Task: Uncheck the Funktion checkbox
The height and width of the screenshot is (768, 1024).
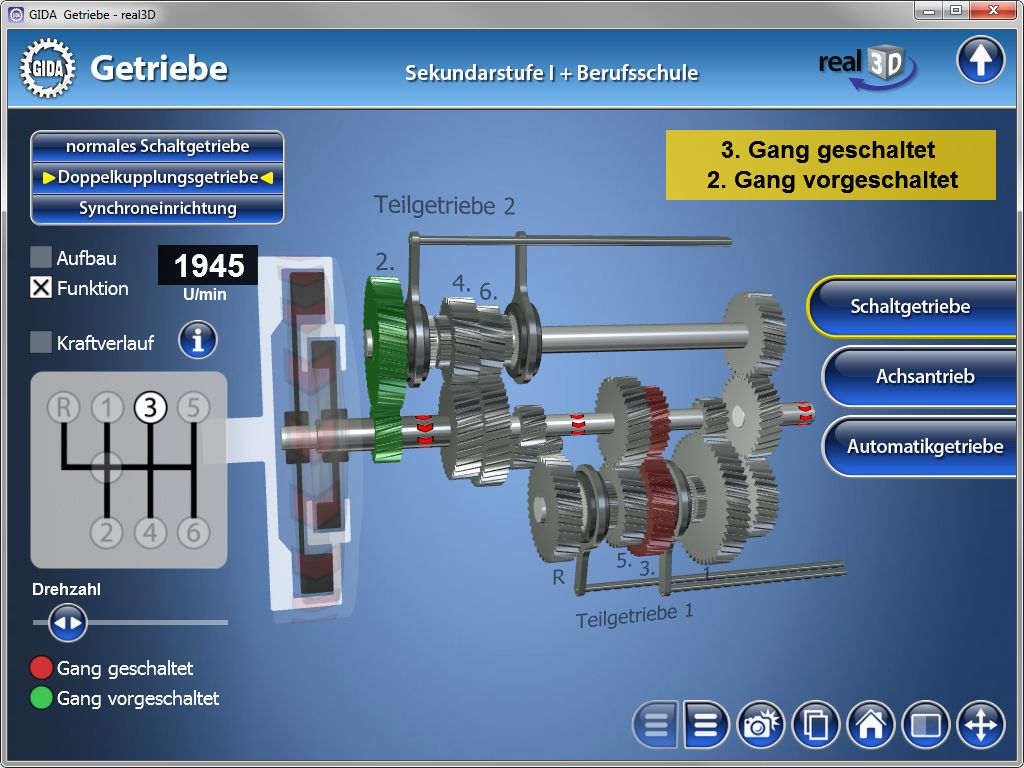Action: (41, 288)
